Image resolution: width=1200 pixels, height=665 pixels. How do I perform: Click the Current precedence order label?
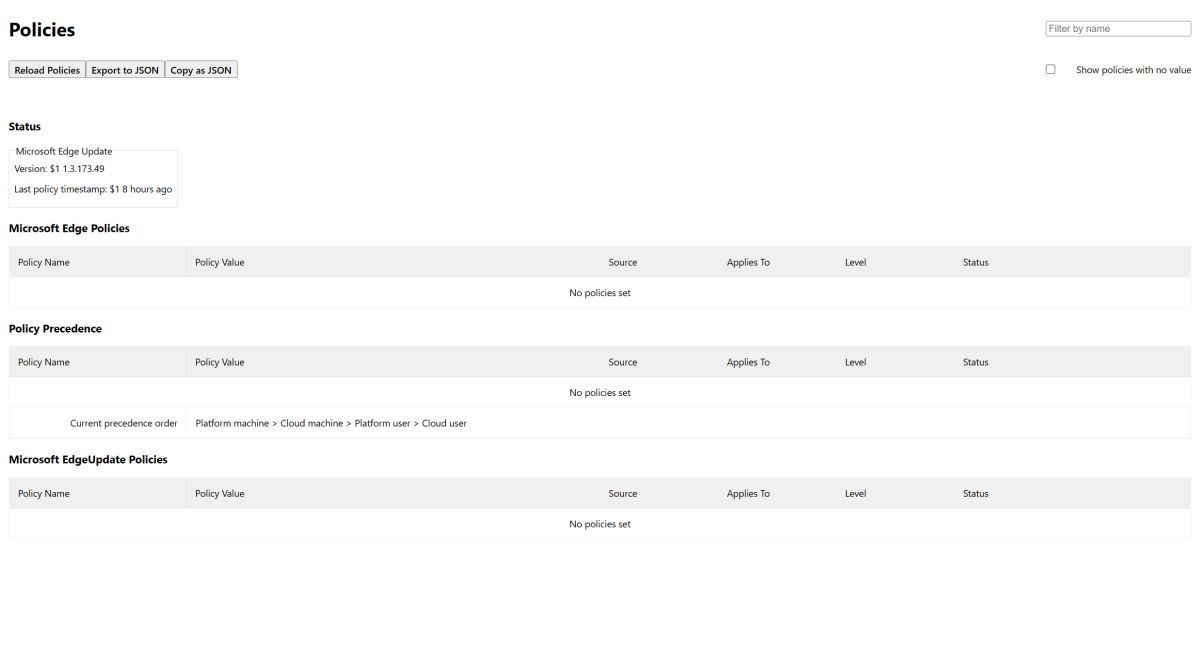point(123,423)
